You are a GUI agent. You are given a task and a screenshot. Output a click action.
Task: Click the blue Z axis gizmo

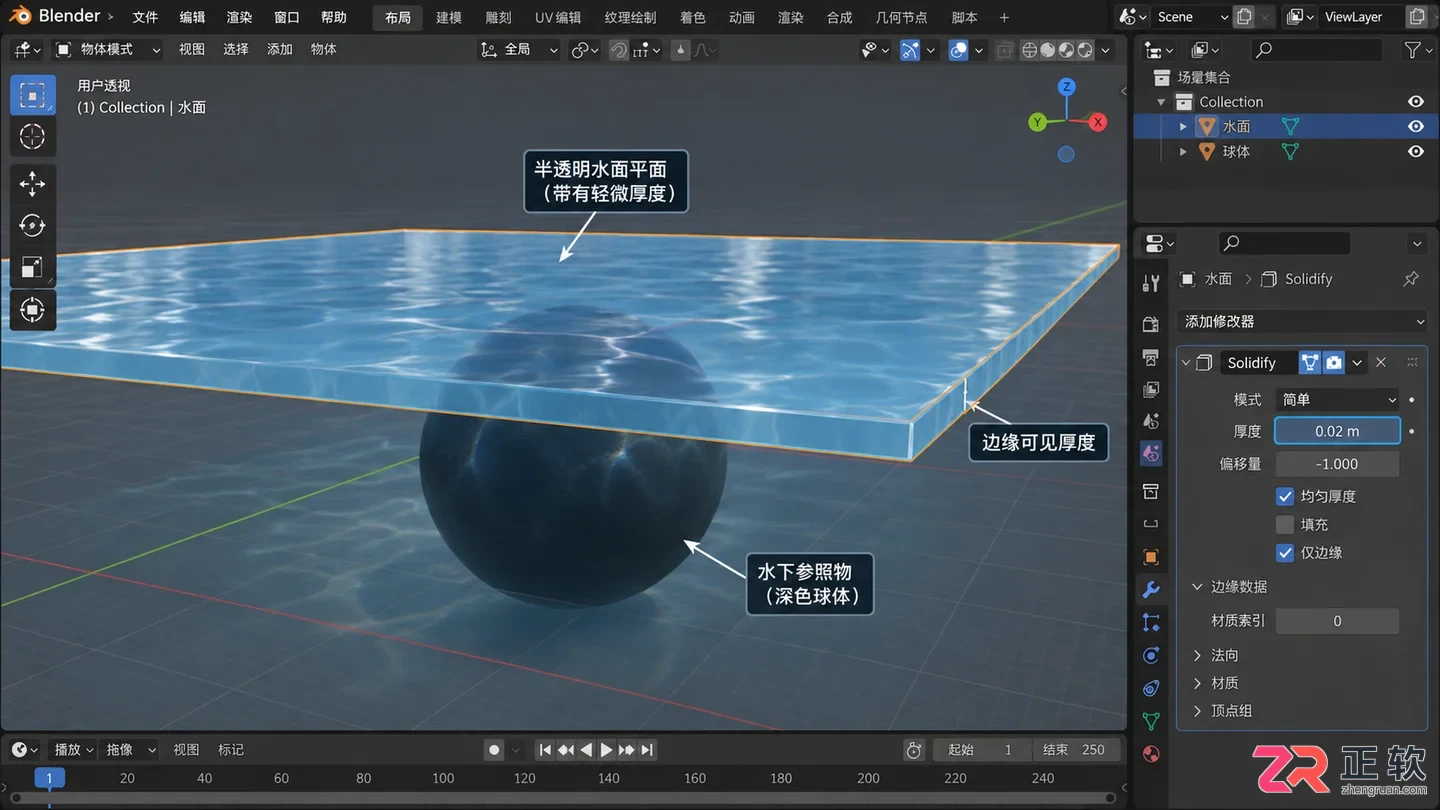click(x=1067, y=87)
